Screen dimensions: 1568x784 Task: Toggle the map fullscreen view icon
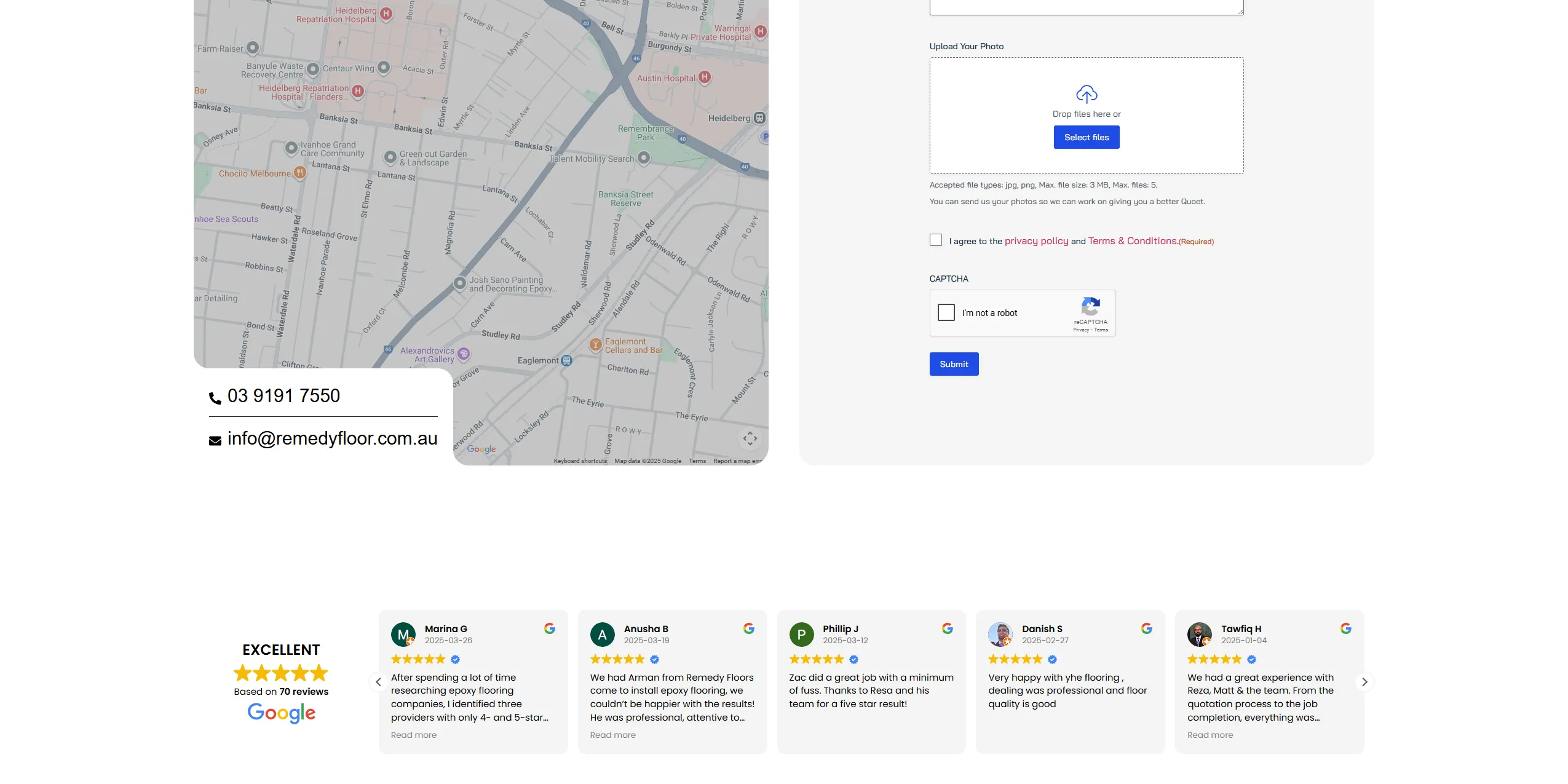point(750,438)
